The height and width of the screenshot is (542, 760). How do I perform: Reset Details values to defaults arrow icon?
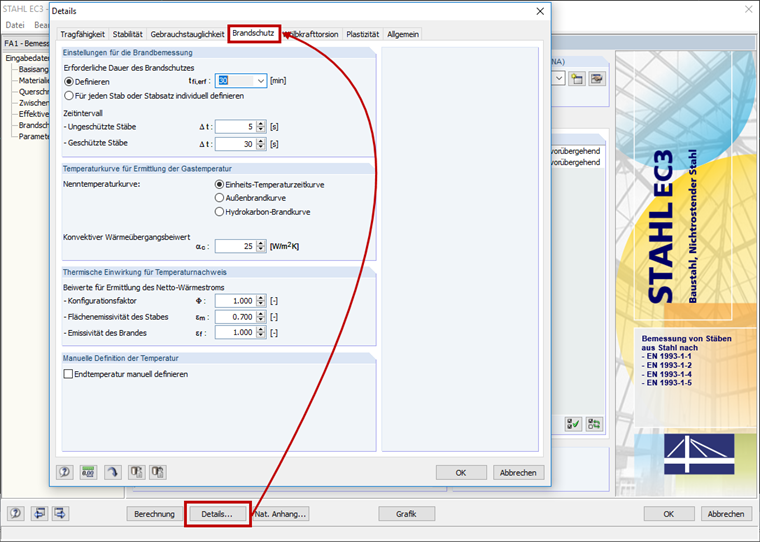point(113,472)
